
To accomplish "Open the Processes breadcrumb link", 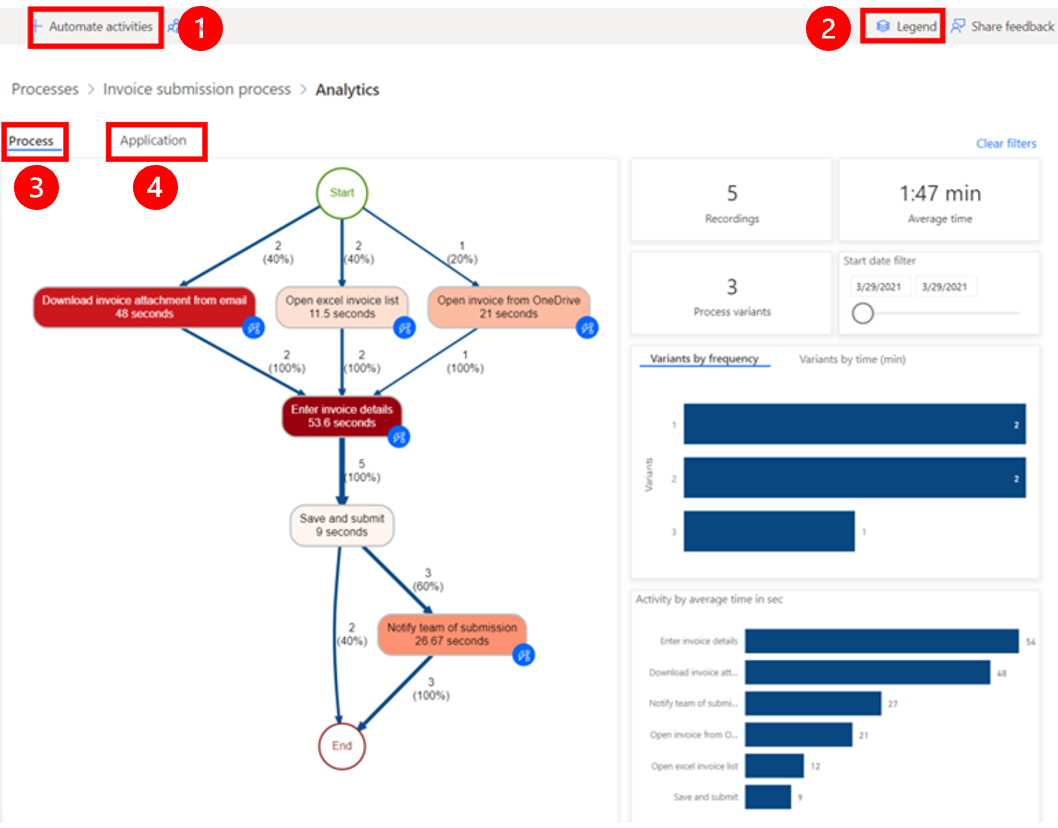I will (x=44, y=89).
